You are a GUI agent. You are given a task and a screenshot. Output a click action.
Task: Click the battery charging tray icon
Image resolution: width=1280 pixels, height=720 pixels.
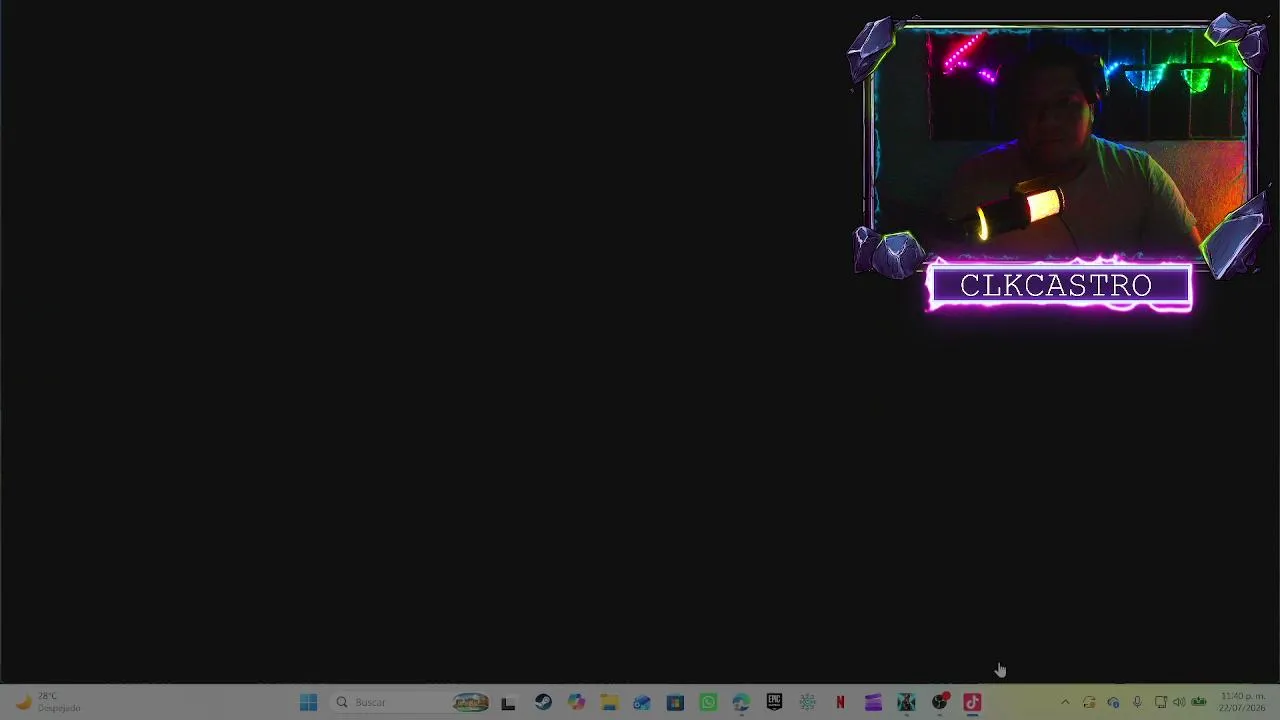pos(1199,702)
